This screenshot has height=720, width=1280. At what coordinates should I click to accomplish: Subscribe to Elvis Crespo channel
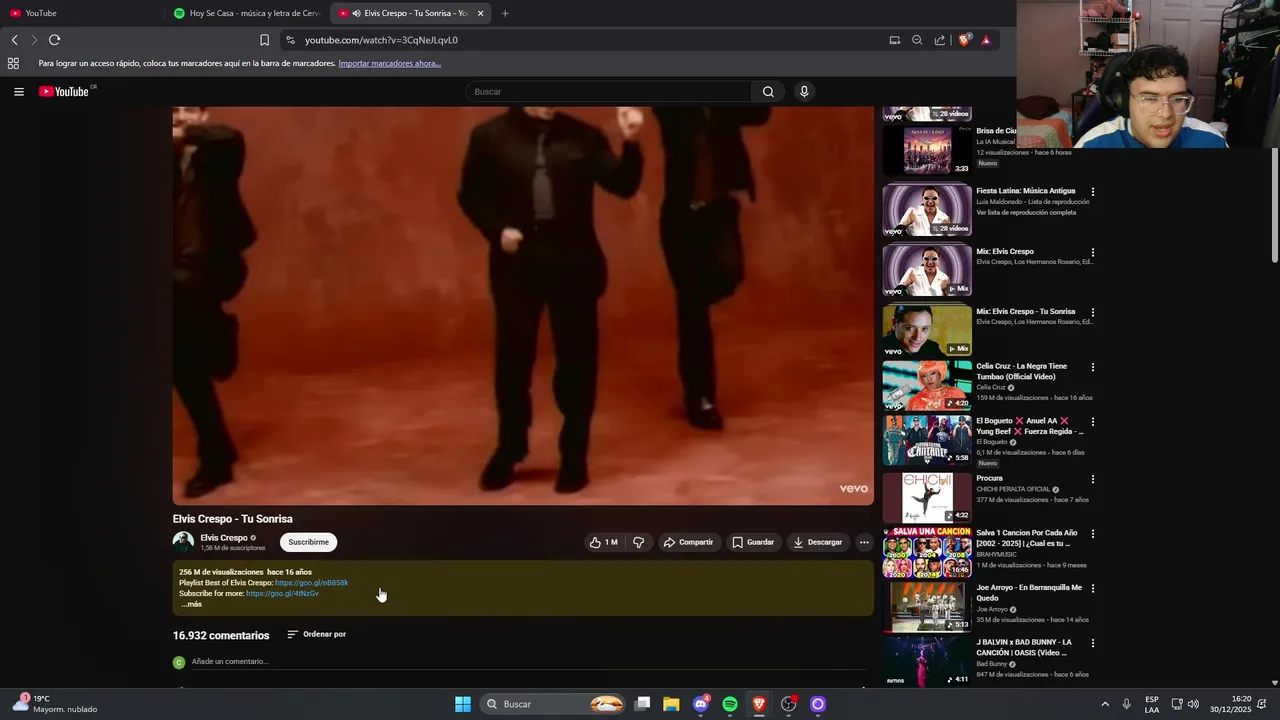308,542
